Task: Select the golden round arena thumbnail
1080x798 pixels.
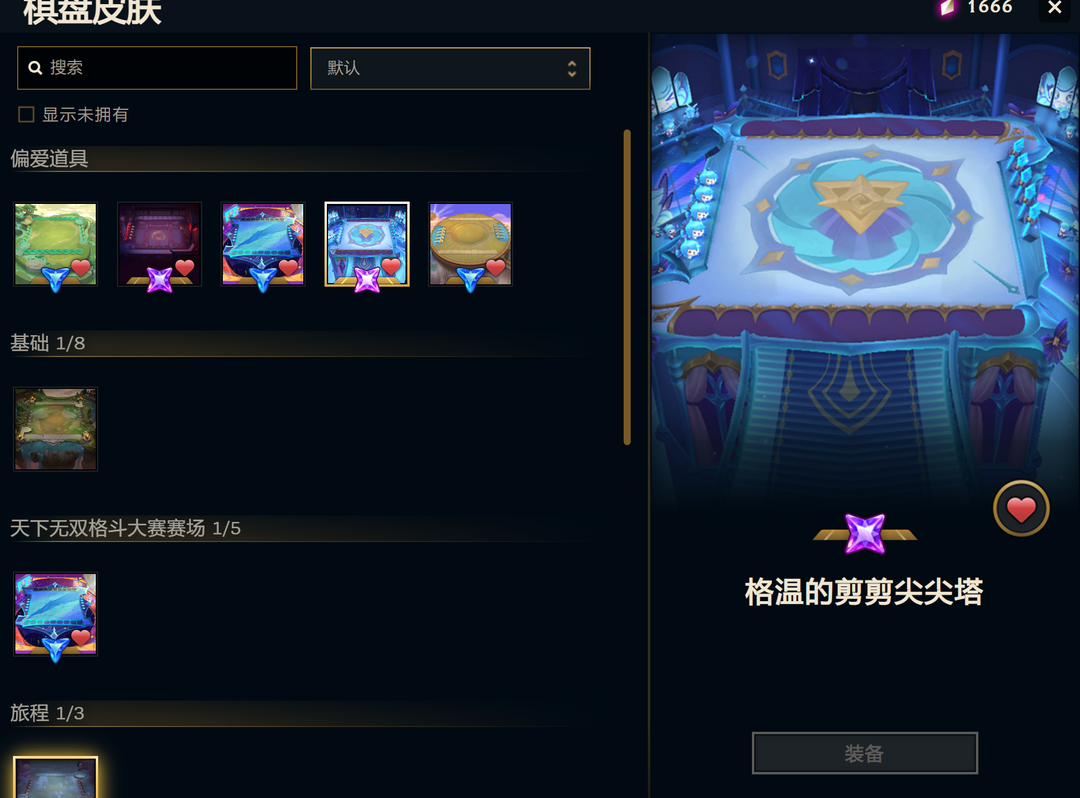Action: pos(470,244)
